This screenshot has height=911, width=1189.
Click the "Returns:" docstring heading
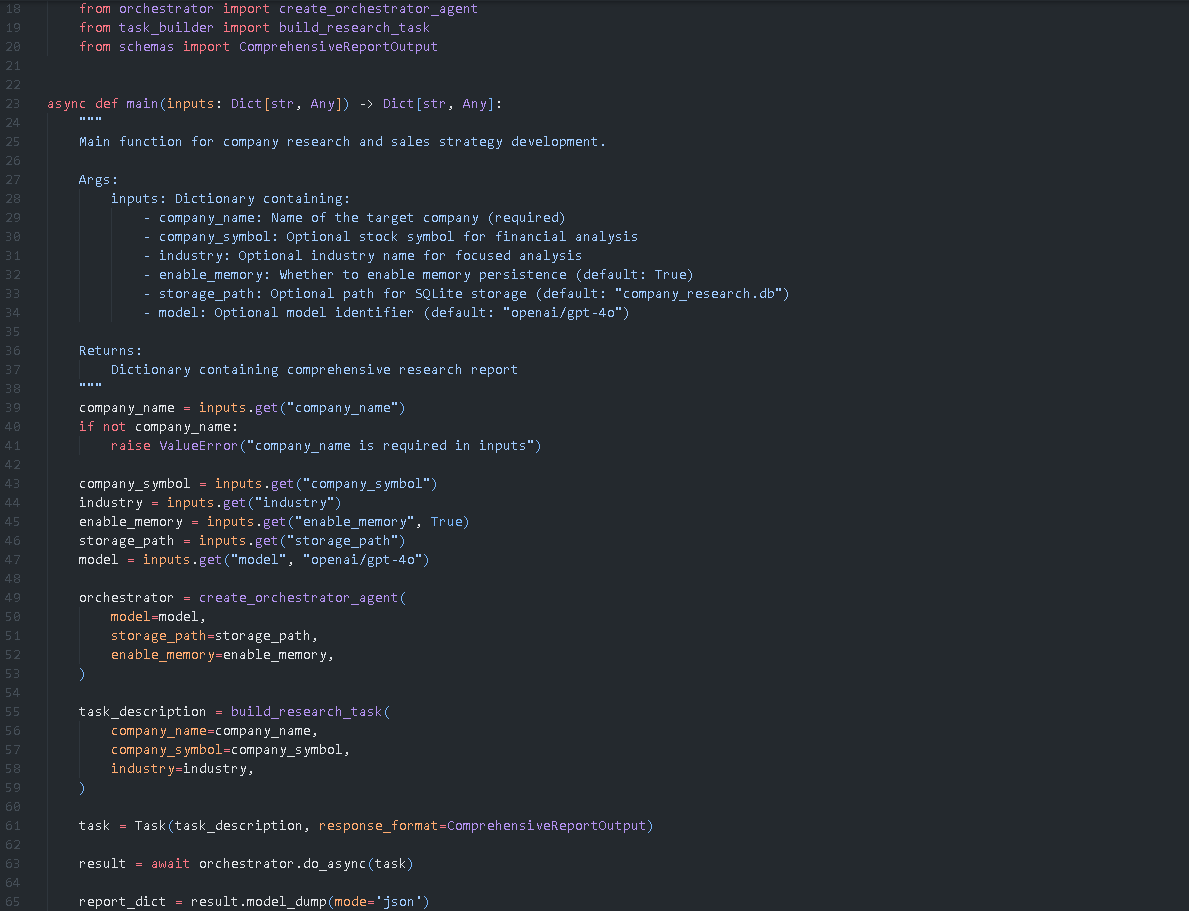click(x=111, y=350)
